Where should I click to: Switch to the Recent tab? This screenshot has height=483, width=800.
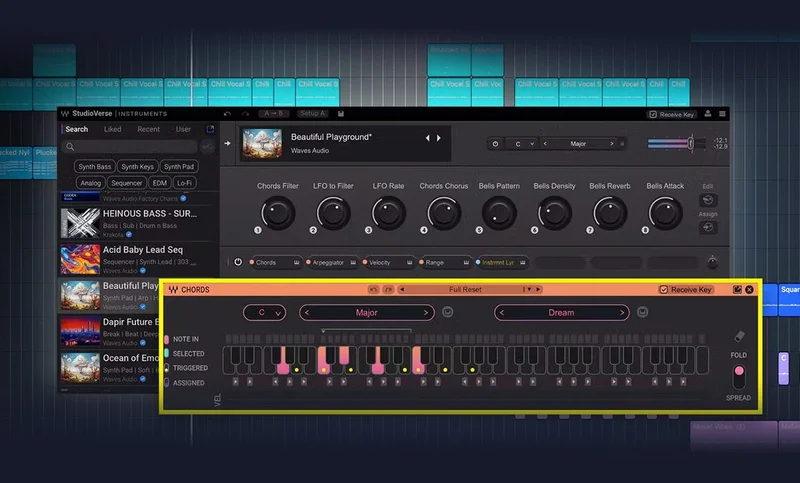pyautogui.click(x=148, y=129)
